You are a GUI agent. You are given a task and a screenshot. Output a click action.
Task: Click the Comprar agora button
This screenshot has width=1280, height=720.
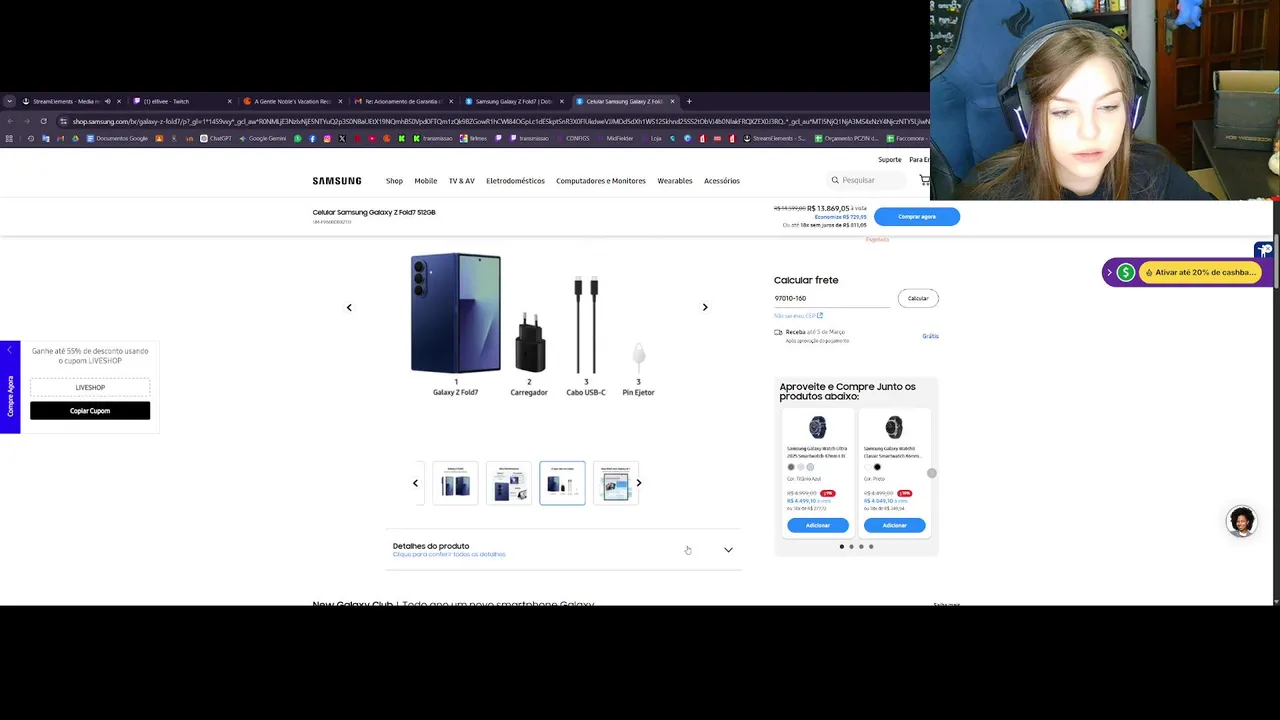[x=917, y=216]
